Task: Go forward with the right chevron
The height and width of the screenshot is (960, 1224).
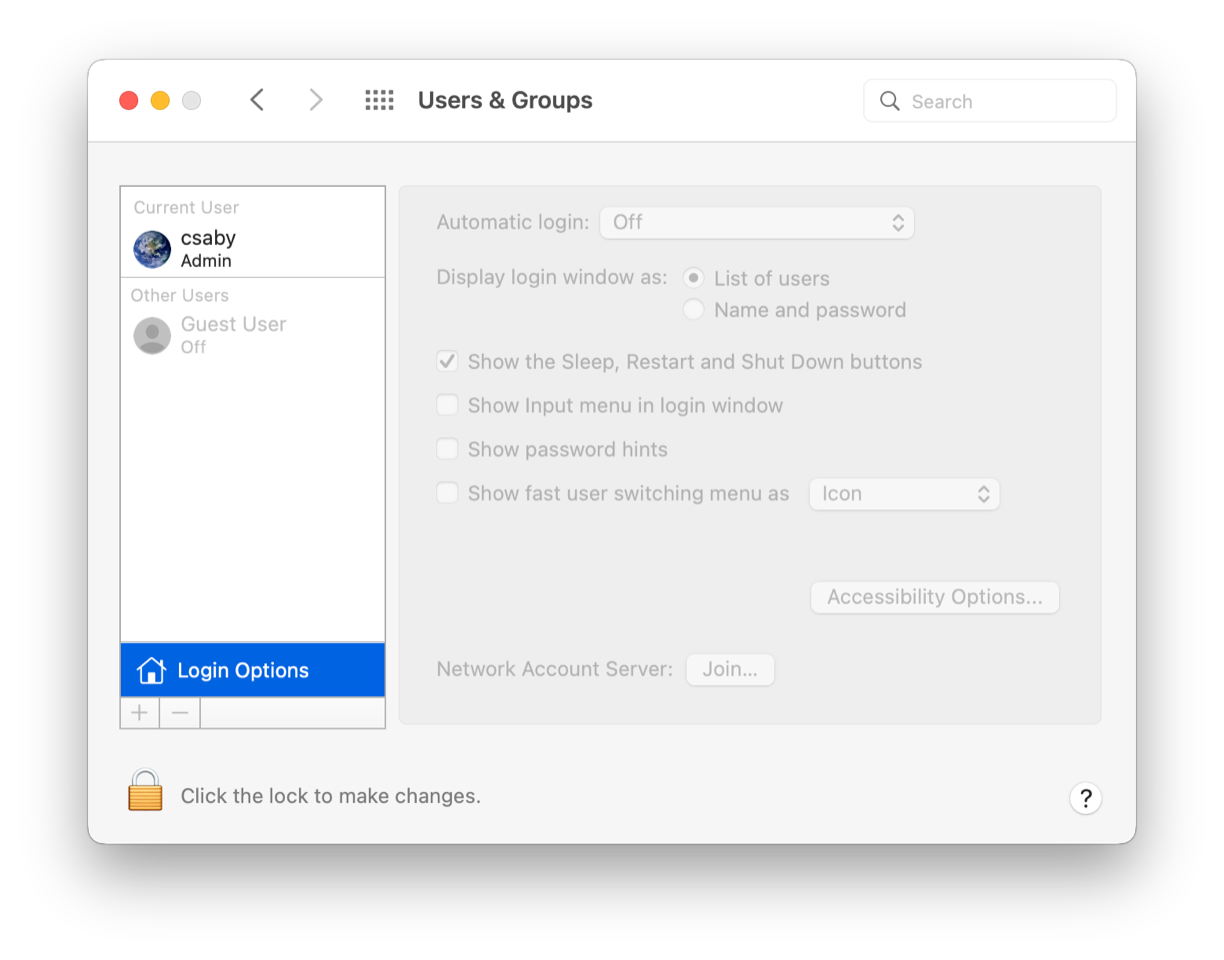Action: tap(316, 100)
